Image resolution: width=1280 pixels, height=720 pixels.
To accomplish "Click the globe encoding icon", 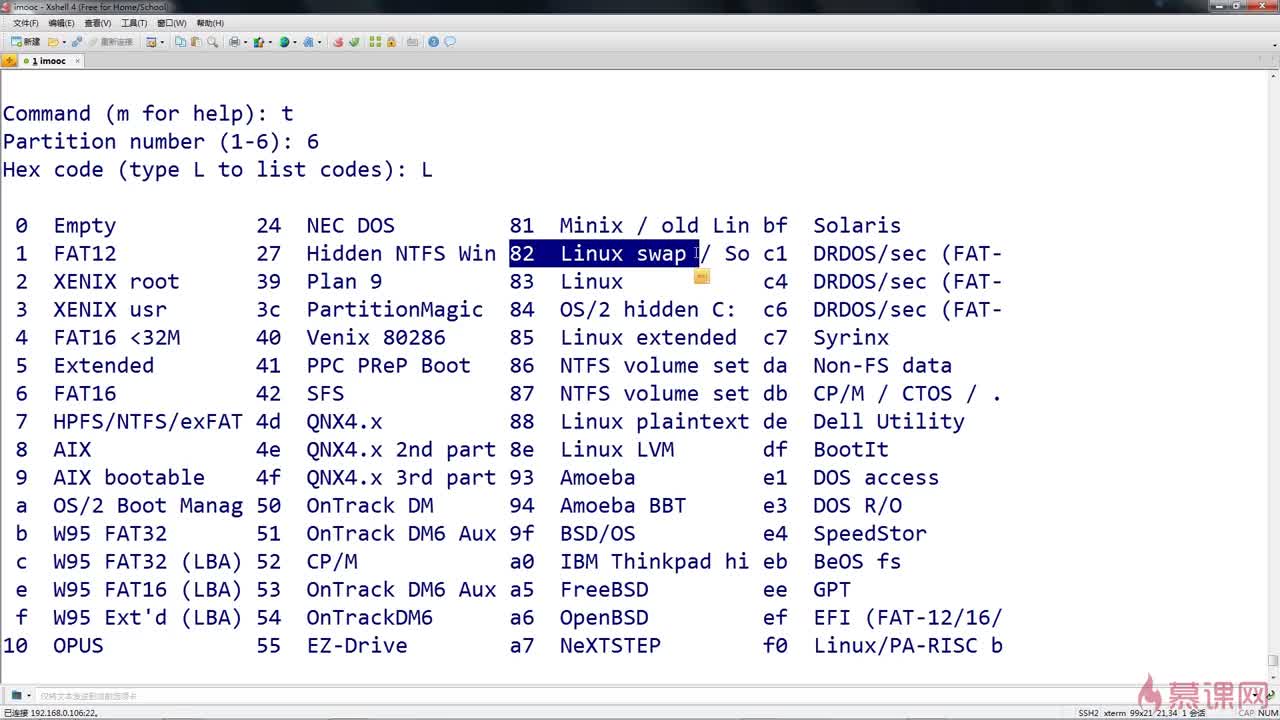I will [x=284, y=42].
